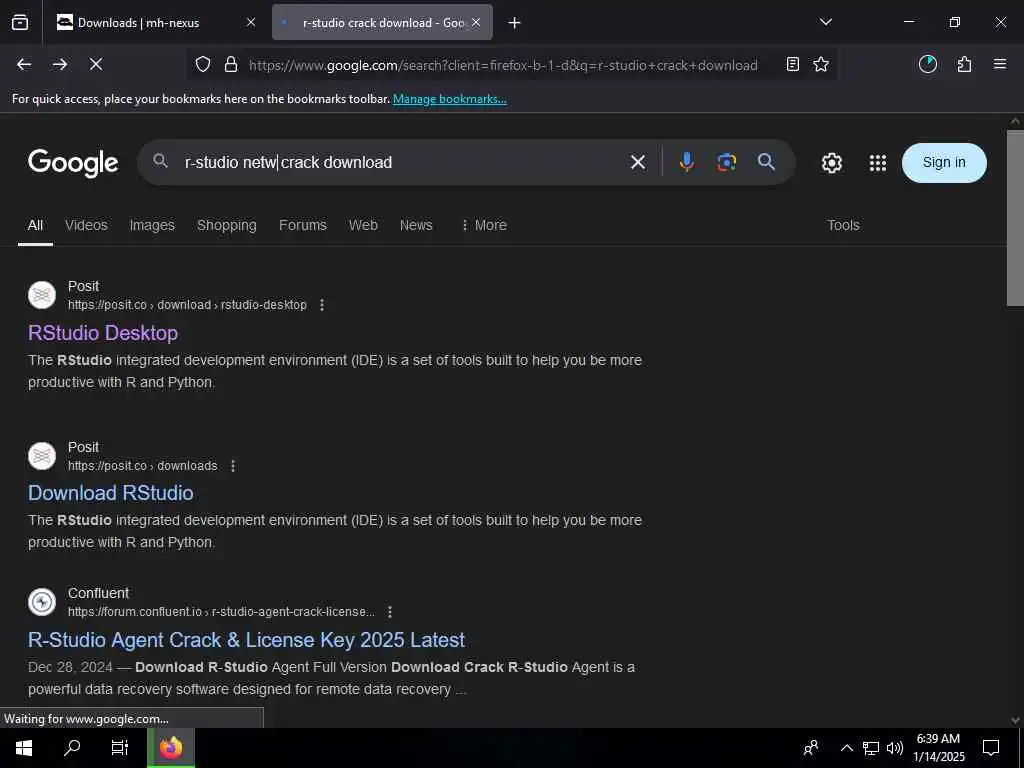
Task: Sign in to Google account
Action: click(x=944, y=163)
